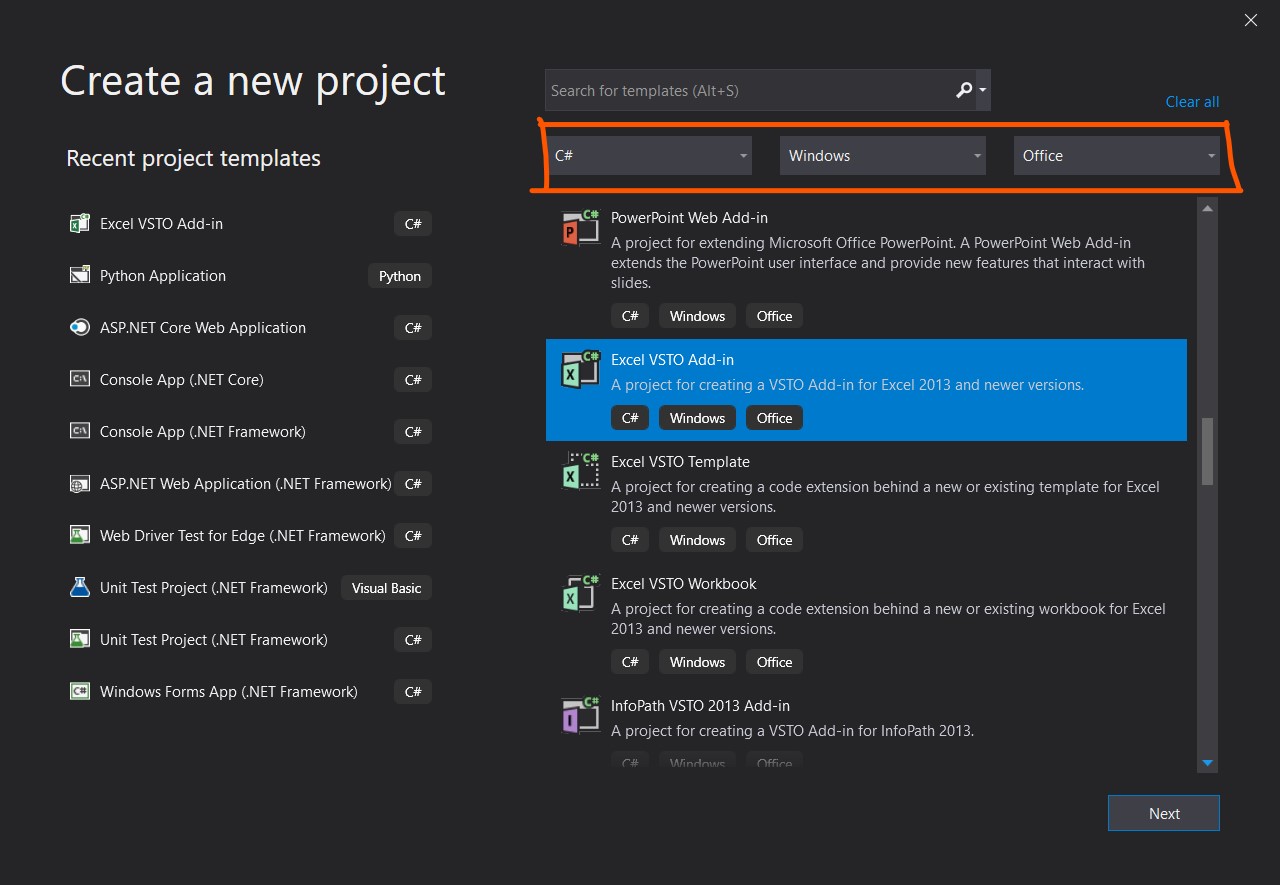1280x885 pixels.
Task: Select InfoPath VSTO 2013 Add-in title
Action: (700, 706)
